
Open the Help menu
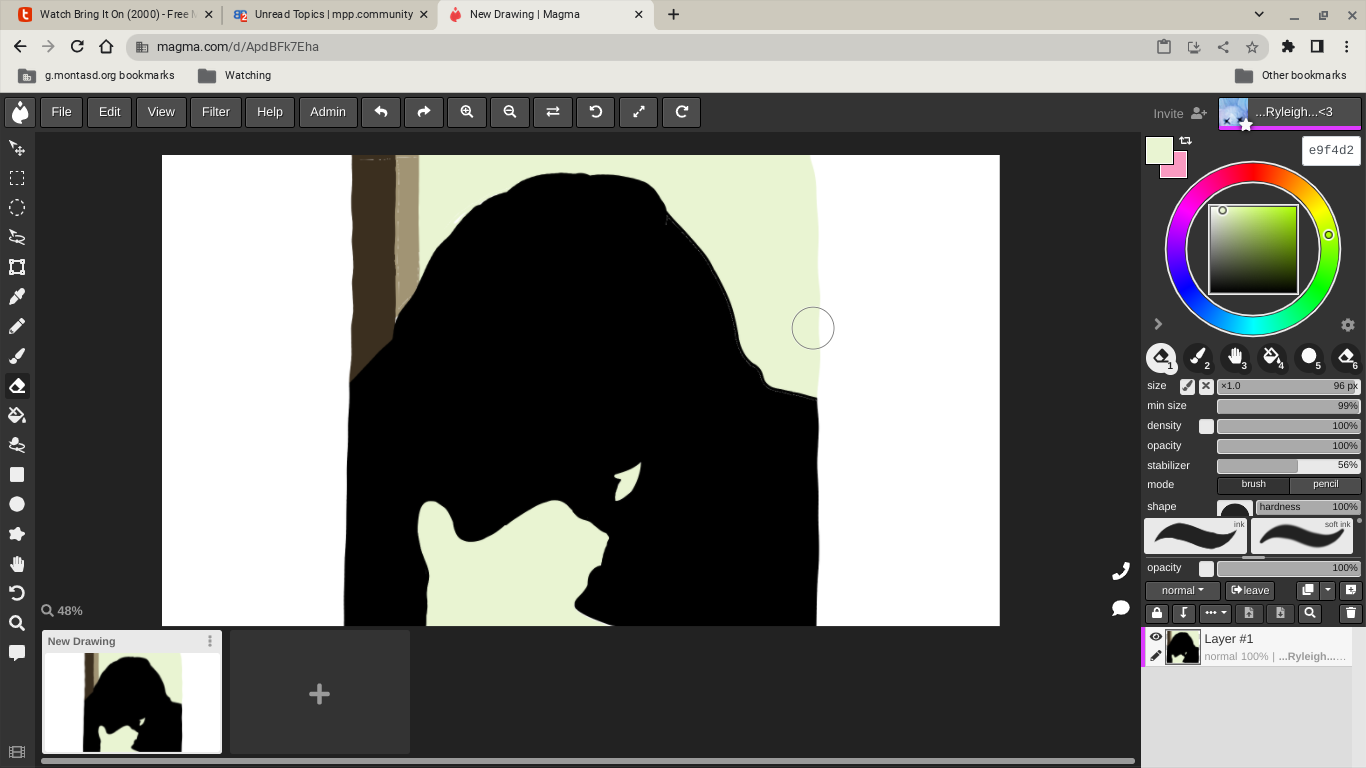270,112
